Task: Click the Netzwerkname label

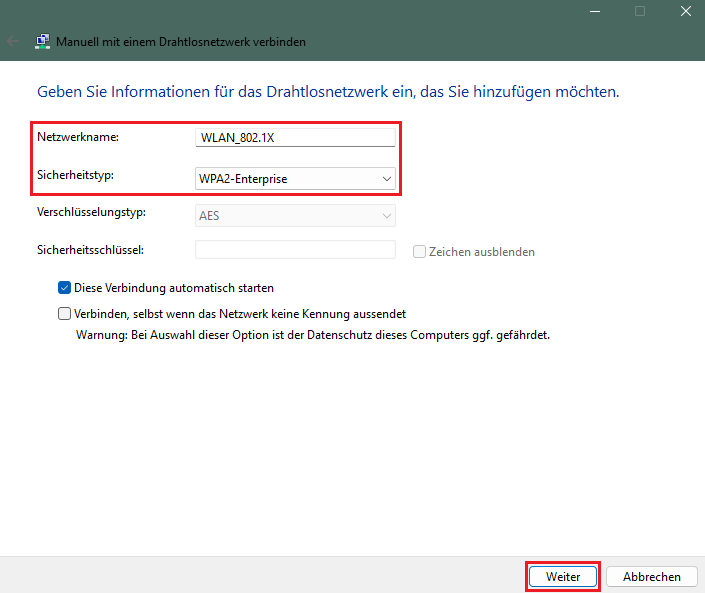Action: [78, 137]
